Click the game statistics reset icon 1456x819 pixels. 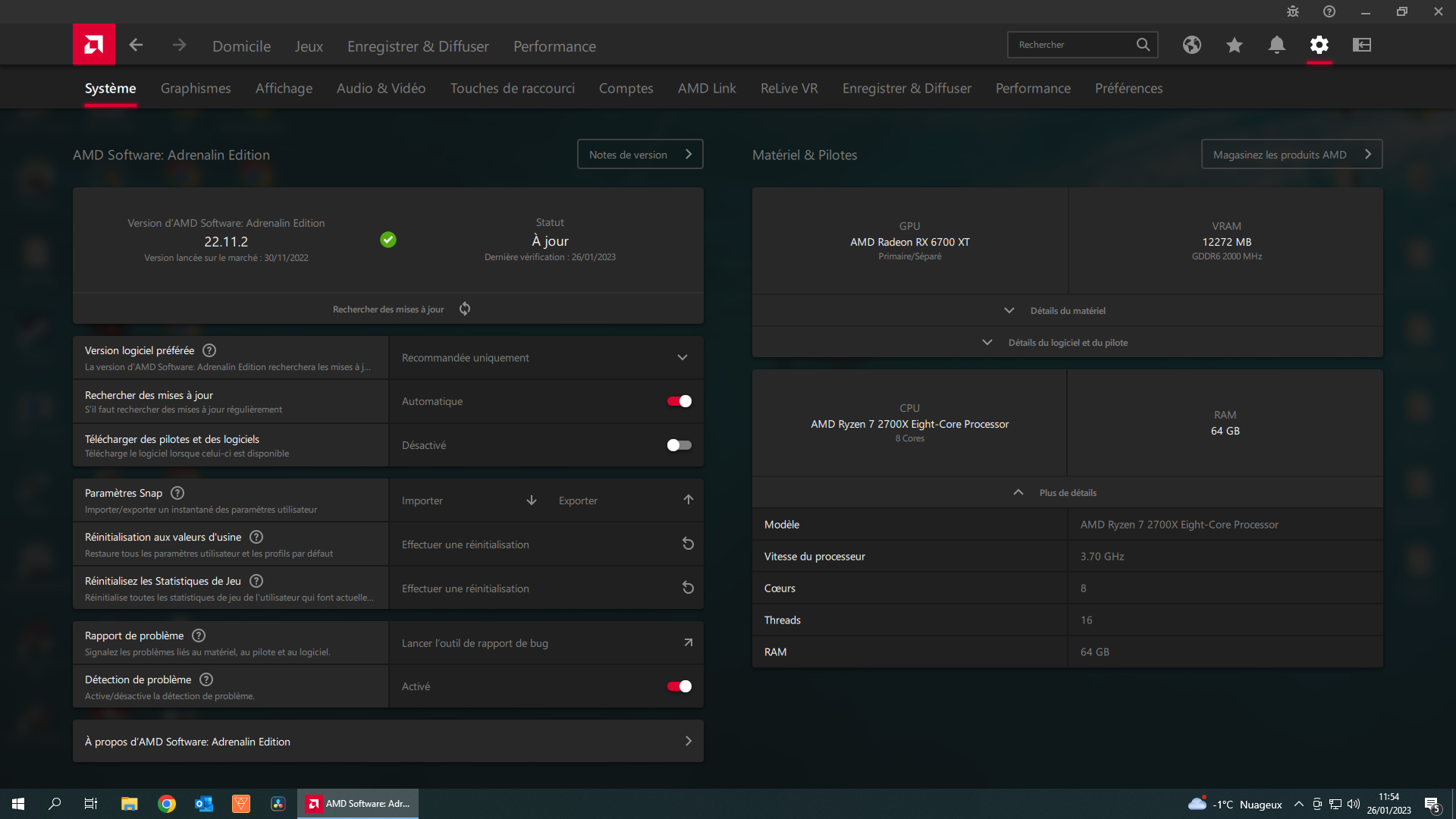point(688,588)
